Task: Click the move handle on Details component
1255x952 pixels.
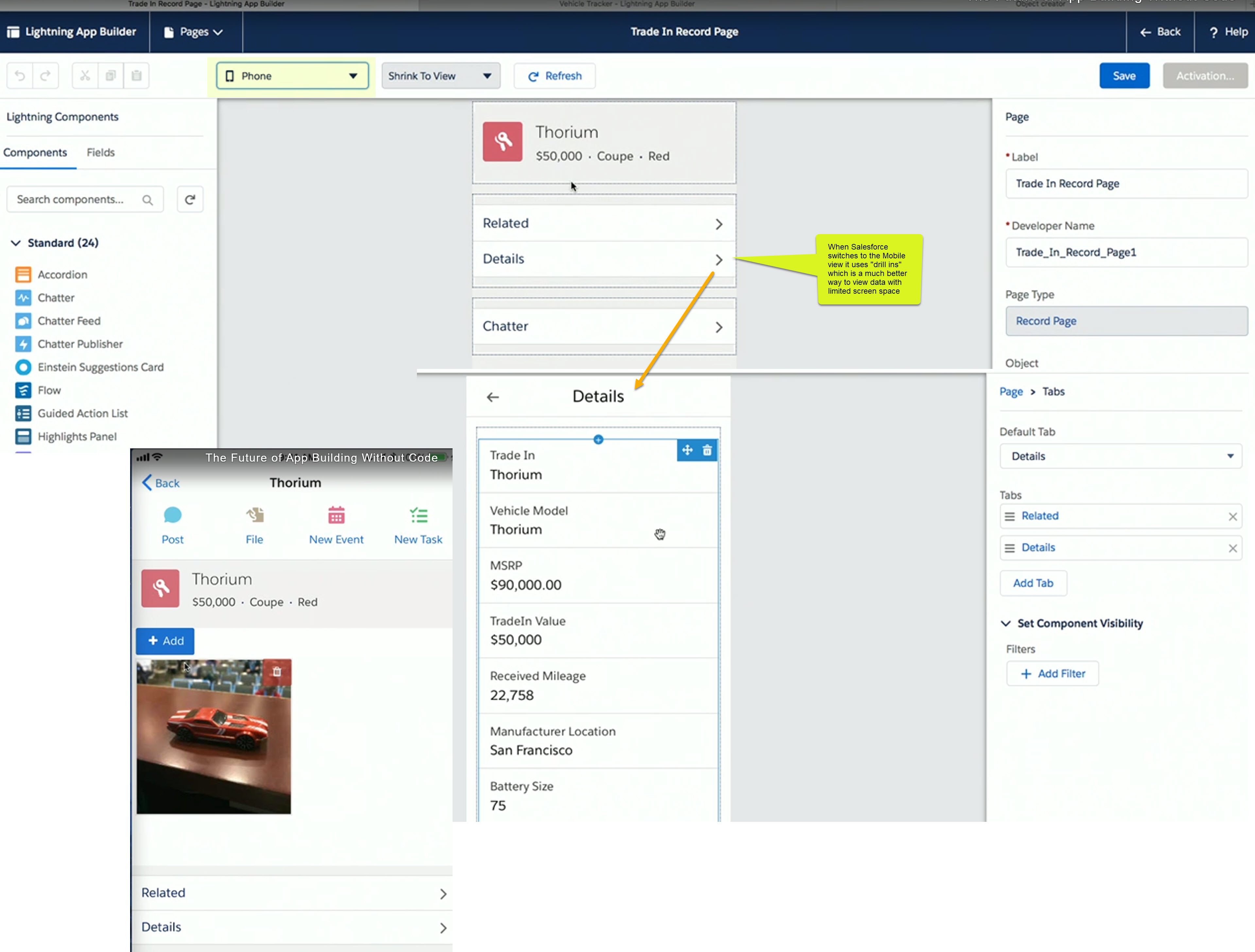Action: point(687,450)
